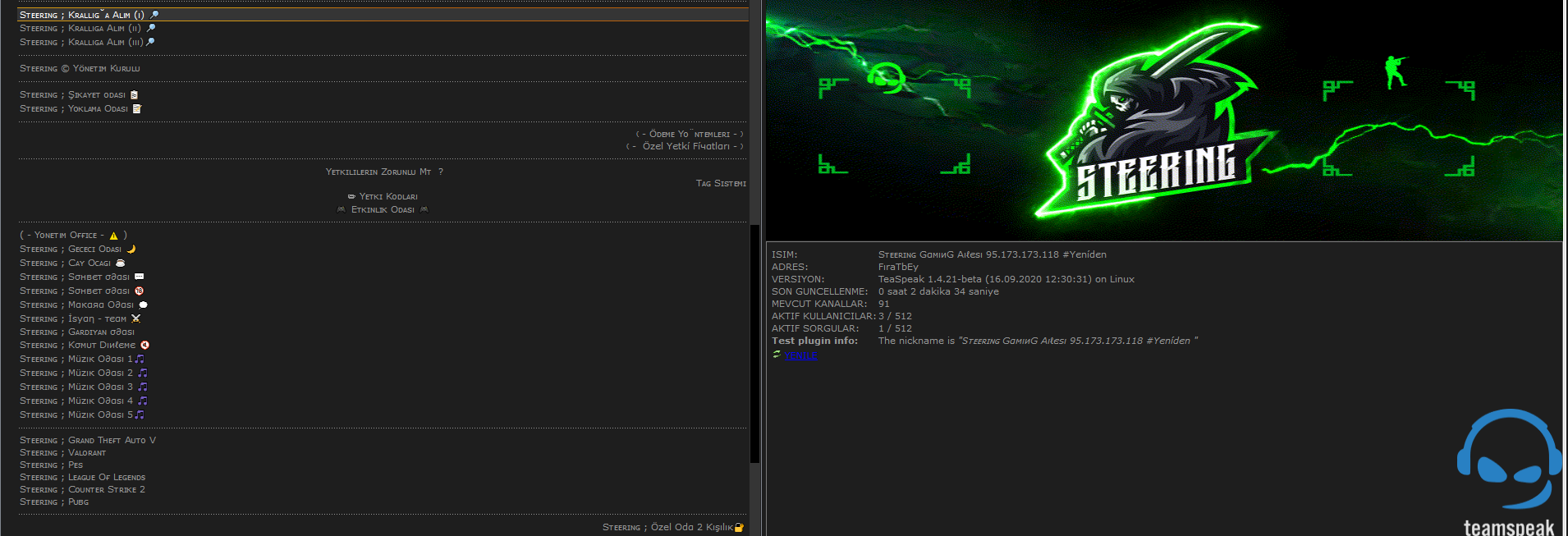Click the channel list vertical scrollbar thumb
The image size is (1568, 536).
[x=754, y=343]
